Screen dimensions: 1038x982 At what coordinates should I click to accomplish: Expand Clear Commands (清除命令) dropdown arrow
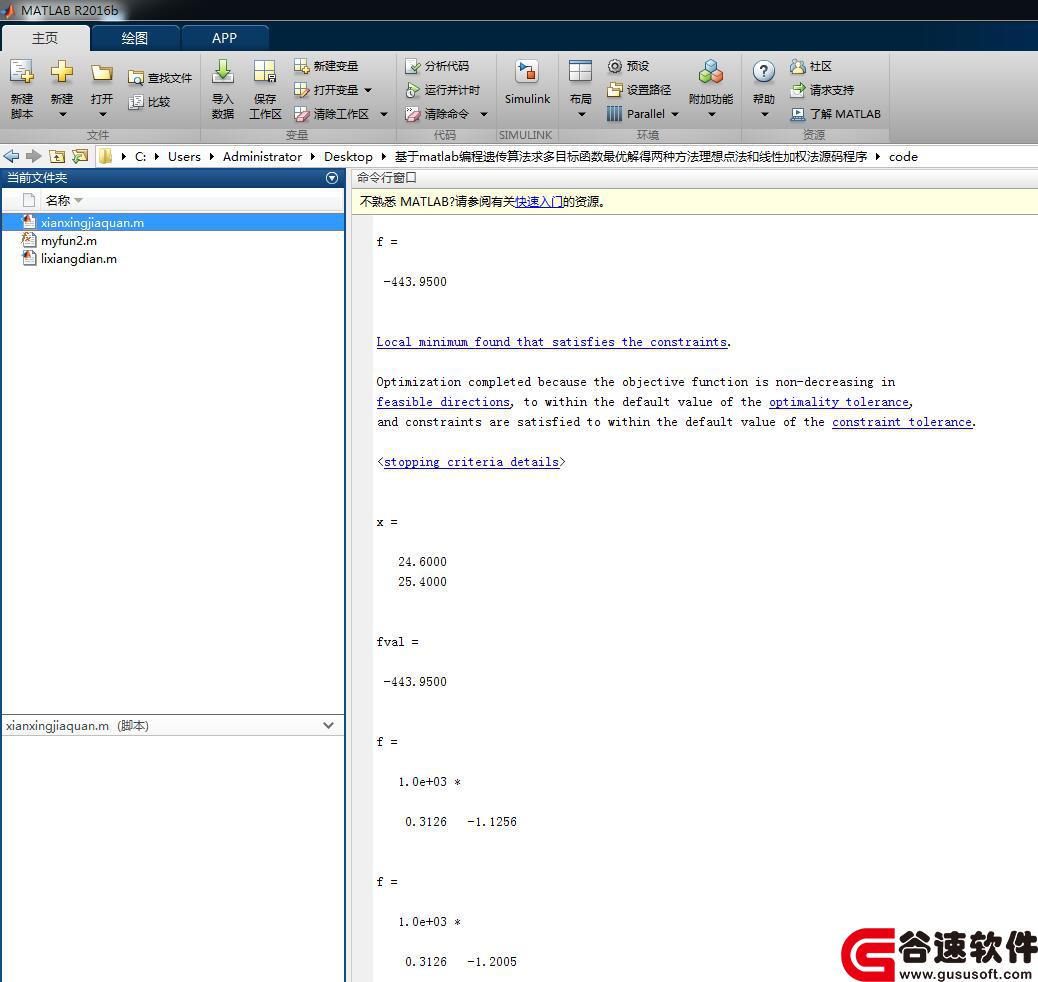pos(484,115)
